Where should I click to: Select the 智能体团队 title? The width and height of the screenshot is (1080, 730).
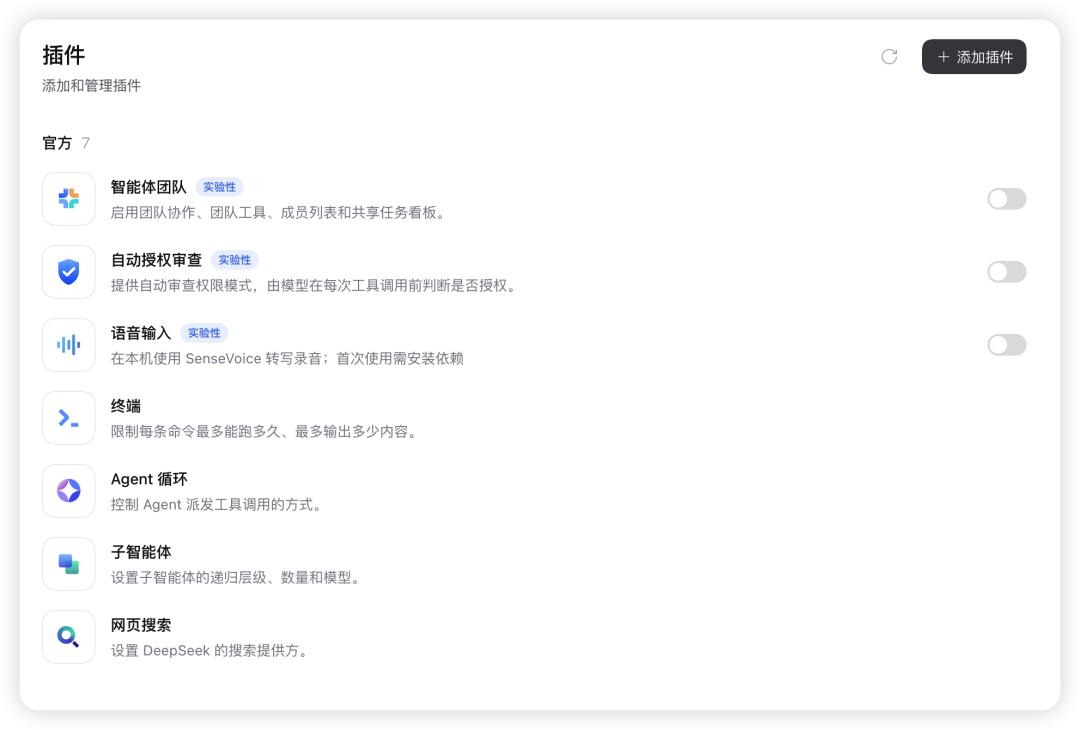pyautogui.click(x=149, y=187)
